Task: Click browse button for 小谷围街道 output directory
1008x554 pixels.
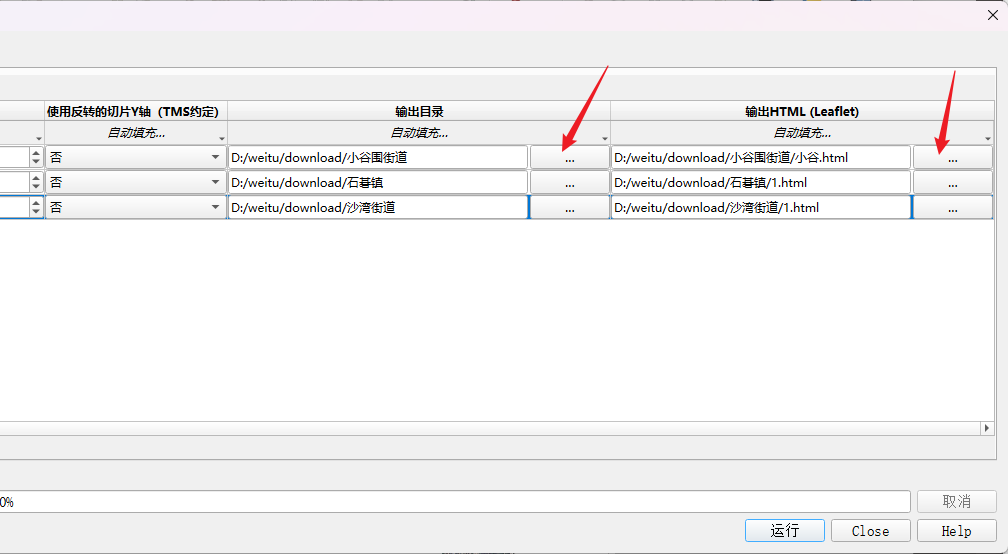Action: click(569, 158)
